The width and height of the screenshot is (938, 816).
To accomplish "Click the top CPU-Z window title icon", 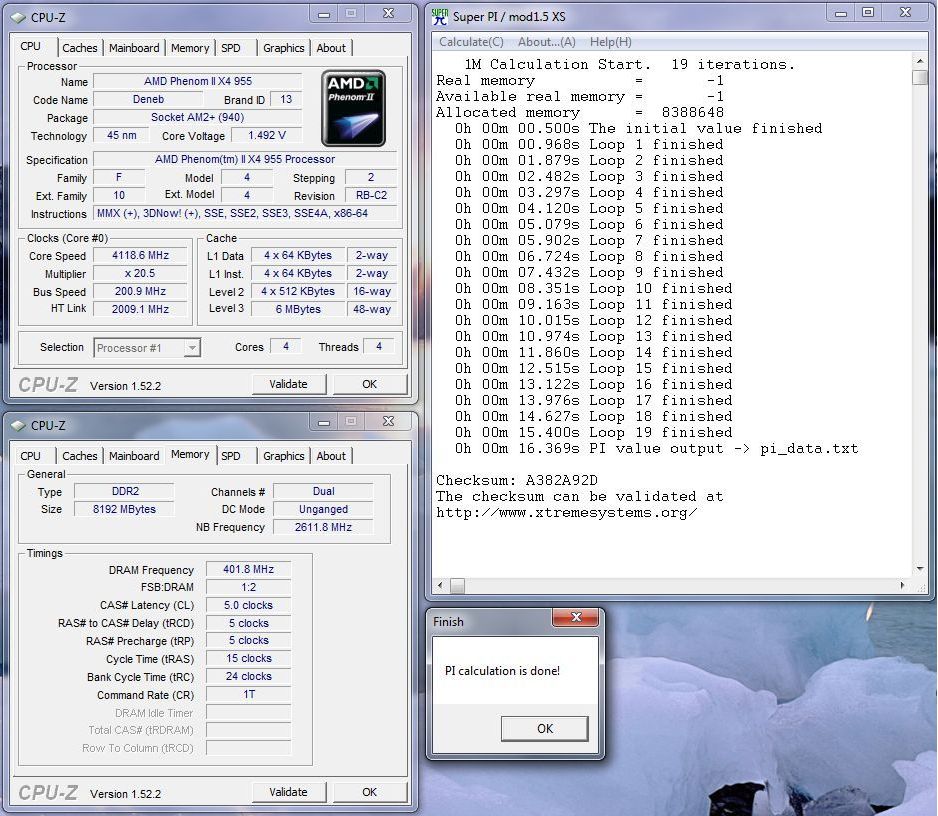I will point(19,17).
